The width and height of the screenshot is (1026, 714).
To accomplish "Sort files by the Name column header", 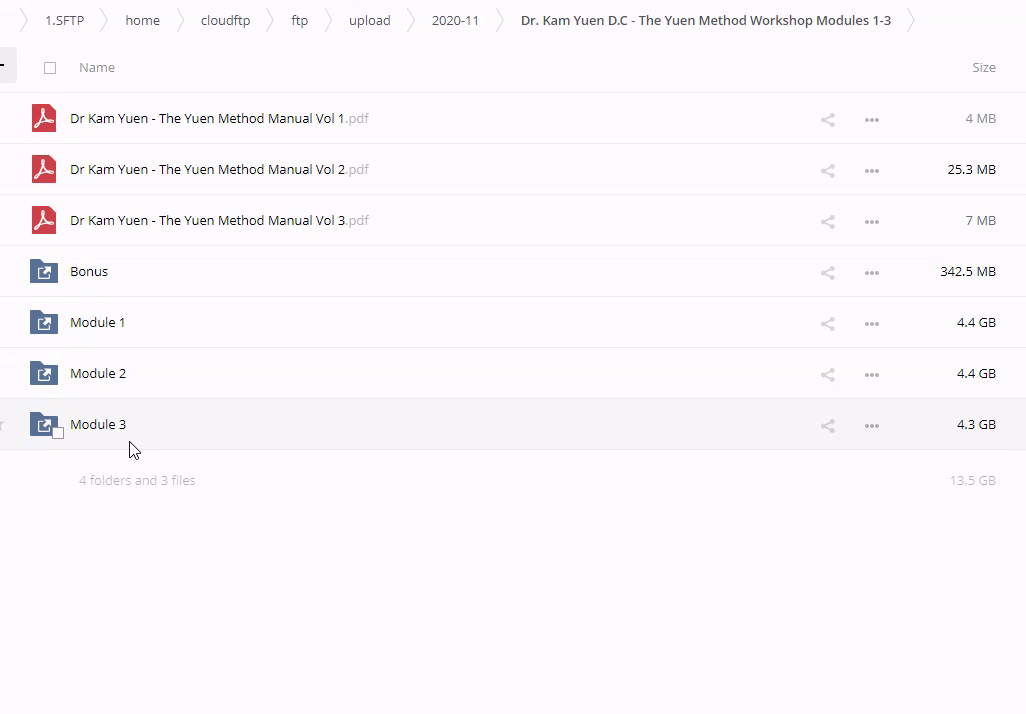I will [x=97, y=68].
